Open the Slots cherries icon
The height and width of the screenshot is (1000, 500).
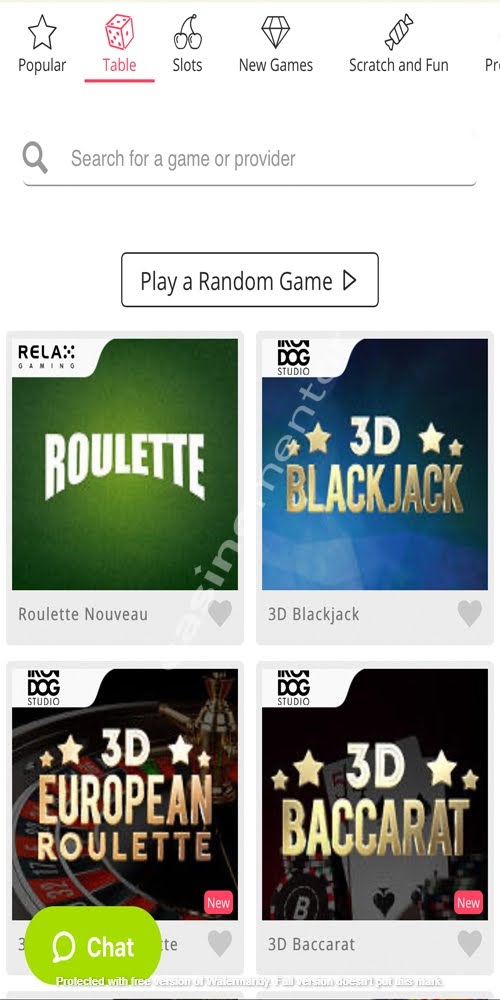188,32
